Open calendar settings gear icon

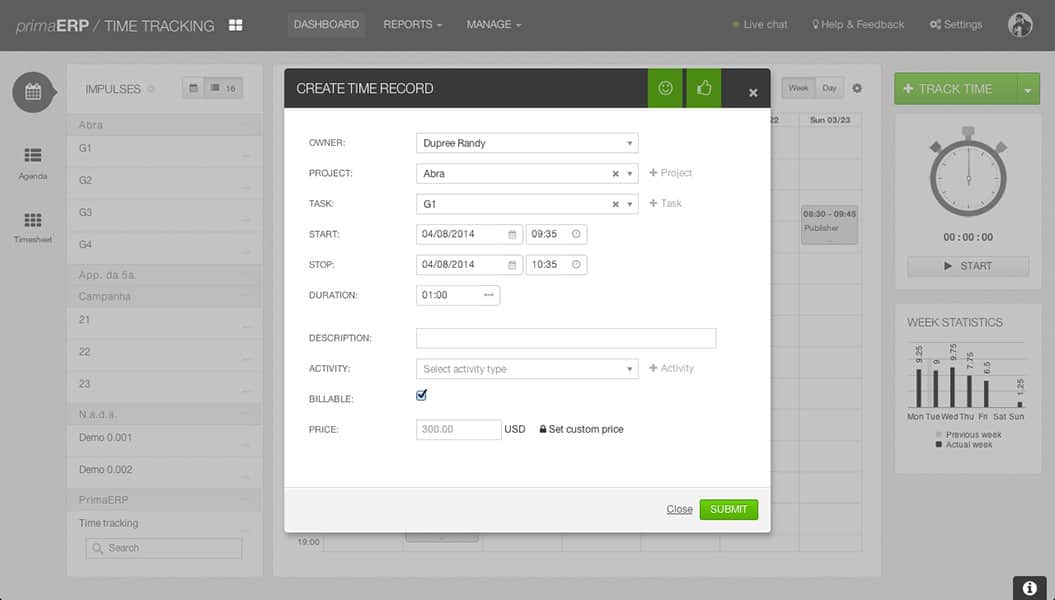tap(857, 89)
